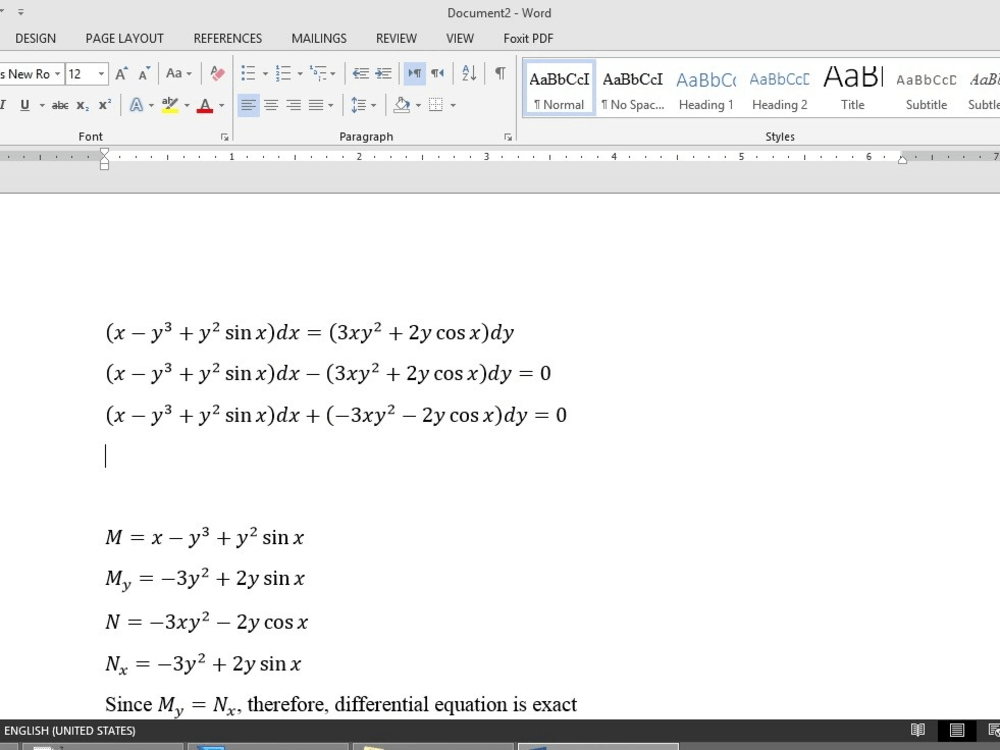This screenshot has width=1000, height=750.
Task: Select the Grow Font button
Action: 120,73
